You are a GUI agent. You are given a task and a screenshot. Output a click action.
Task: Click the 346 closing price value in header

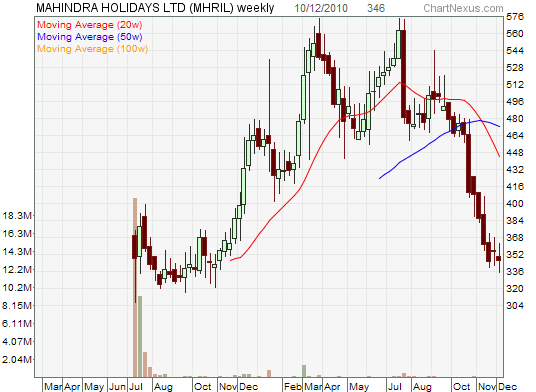click(x=376, y=8)
